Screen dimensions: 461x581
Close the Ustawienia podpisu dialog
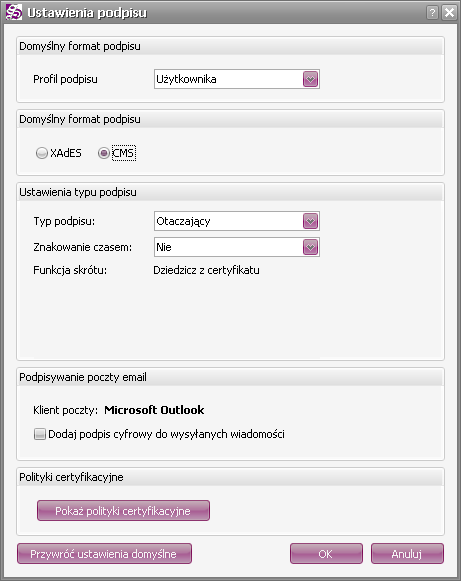(x=449, y=13)
